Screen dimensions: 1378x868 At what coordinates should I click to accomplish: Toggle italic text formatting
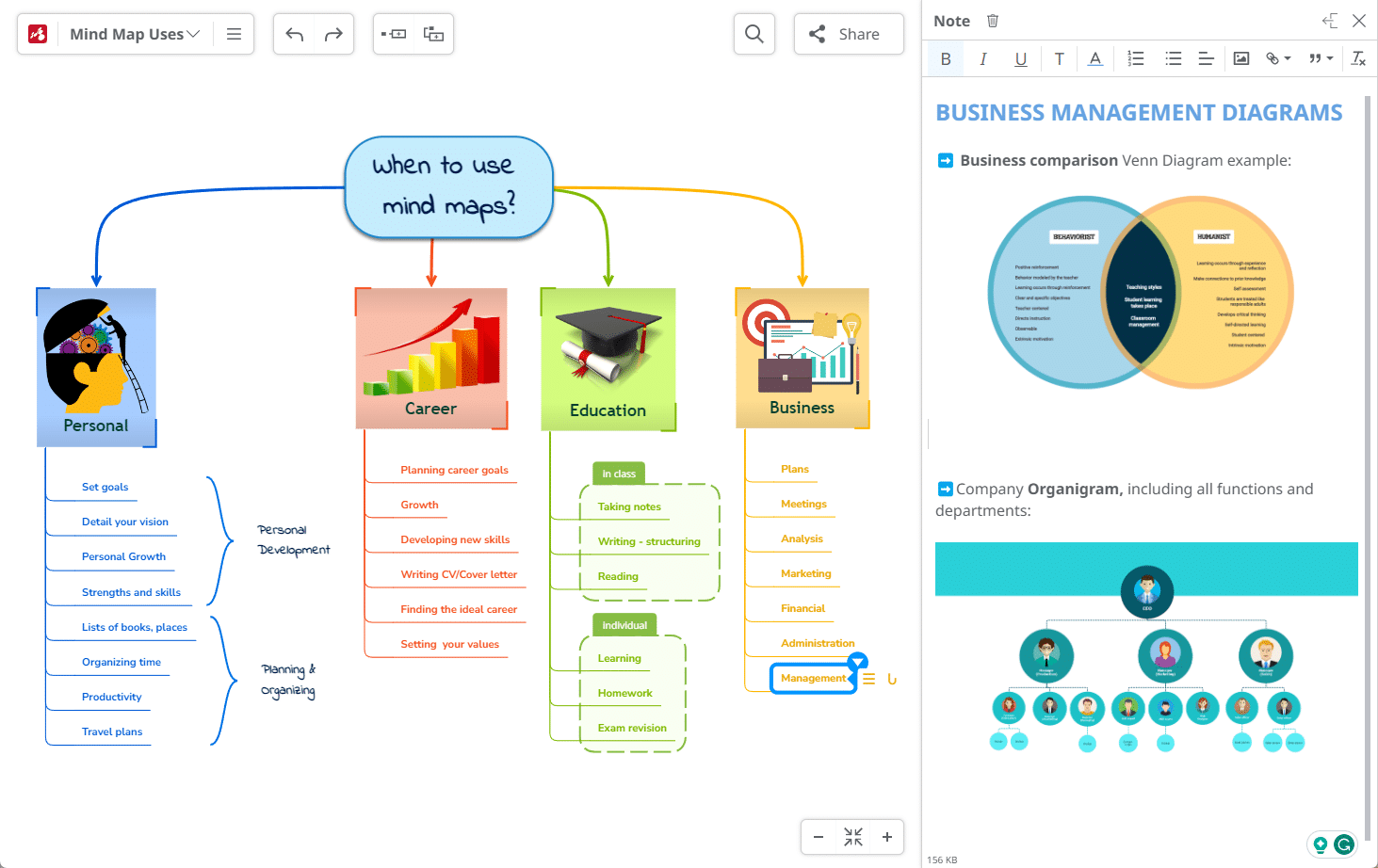(983, 59)
